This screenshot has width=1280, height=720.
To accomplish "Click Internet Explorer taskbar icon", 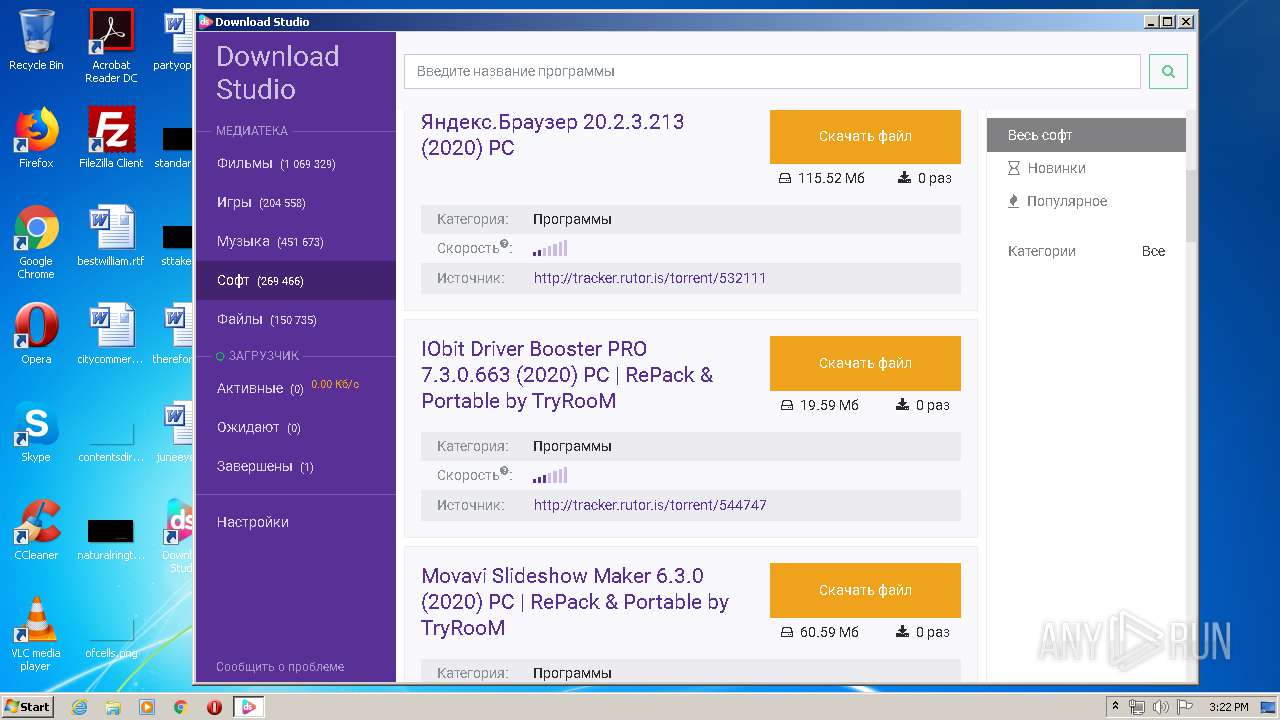I will click(x=79, y=707).
